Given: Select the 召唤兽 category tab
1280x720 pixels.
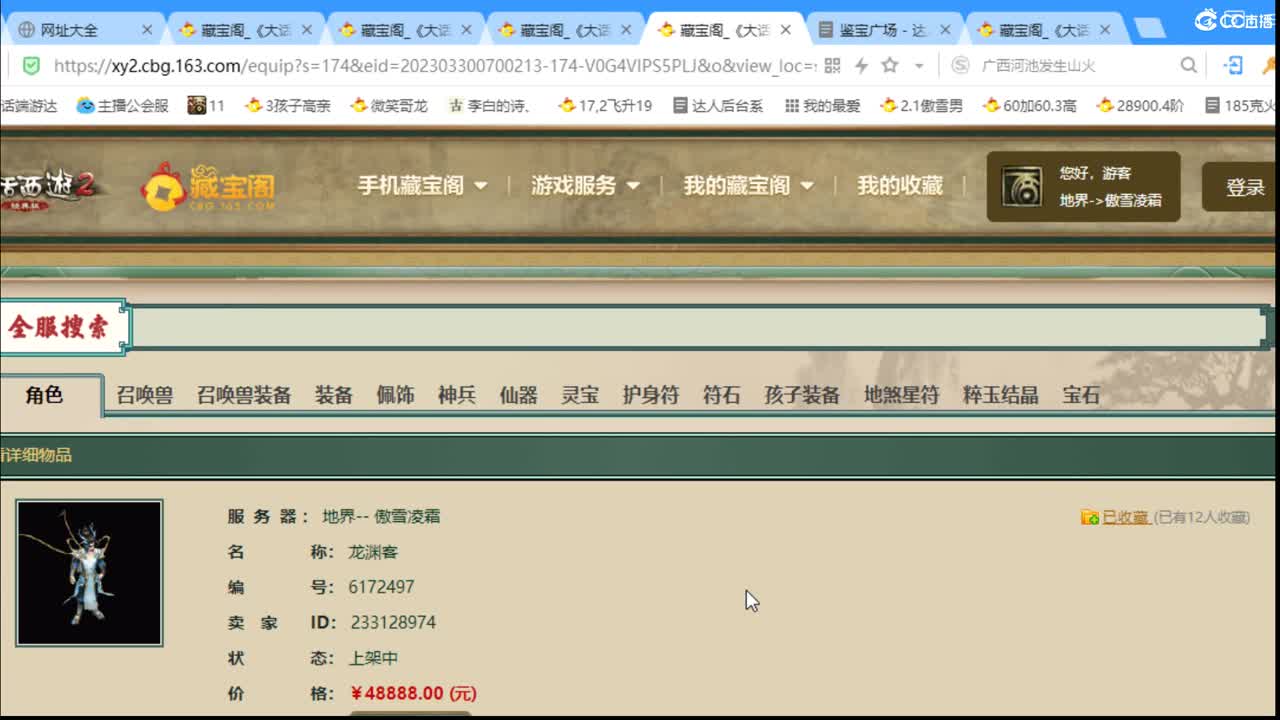Looking at the screenshot, I should 144,395.
